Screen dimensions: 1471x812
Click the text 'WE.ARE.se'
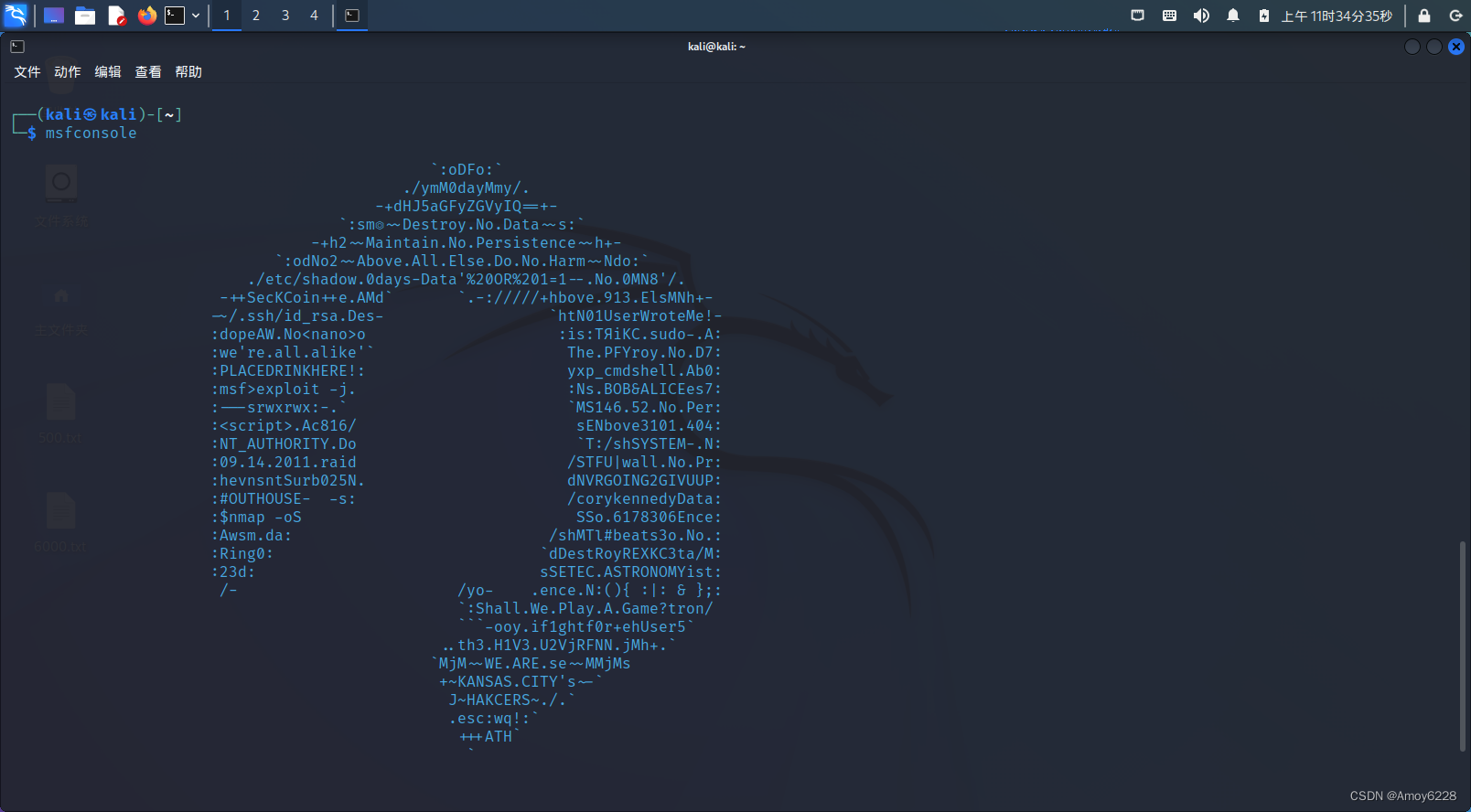526,664
